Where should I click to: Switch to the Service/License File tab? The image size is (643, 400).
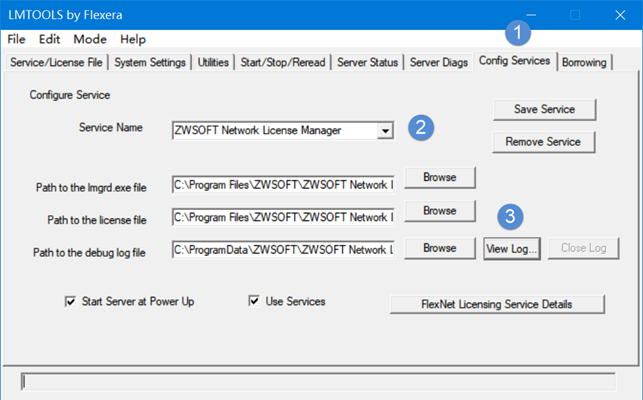(x=56, y=62)
